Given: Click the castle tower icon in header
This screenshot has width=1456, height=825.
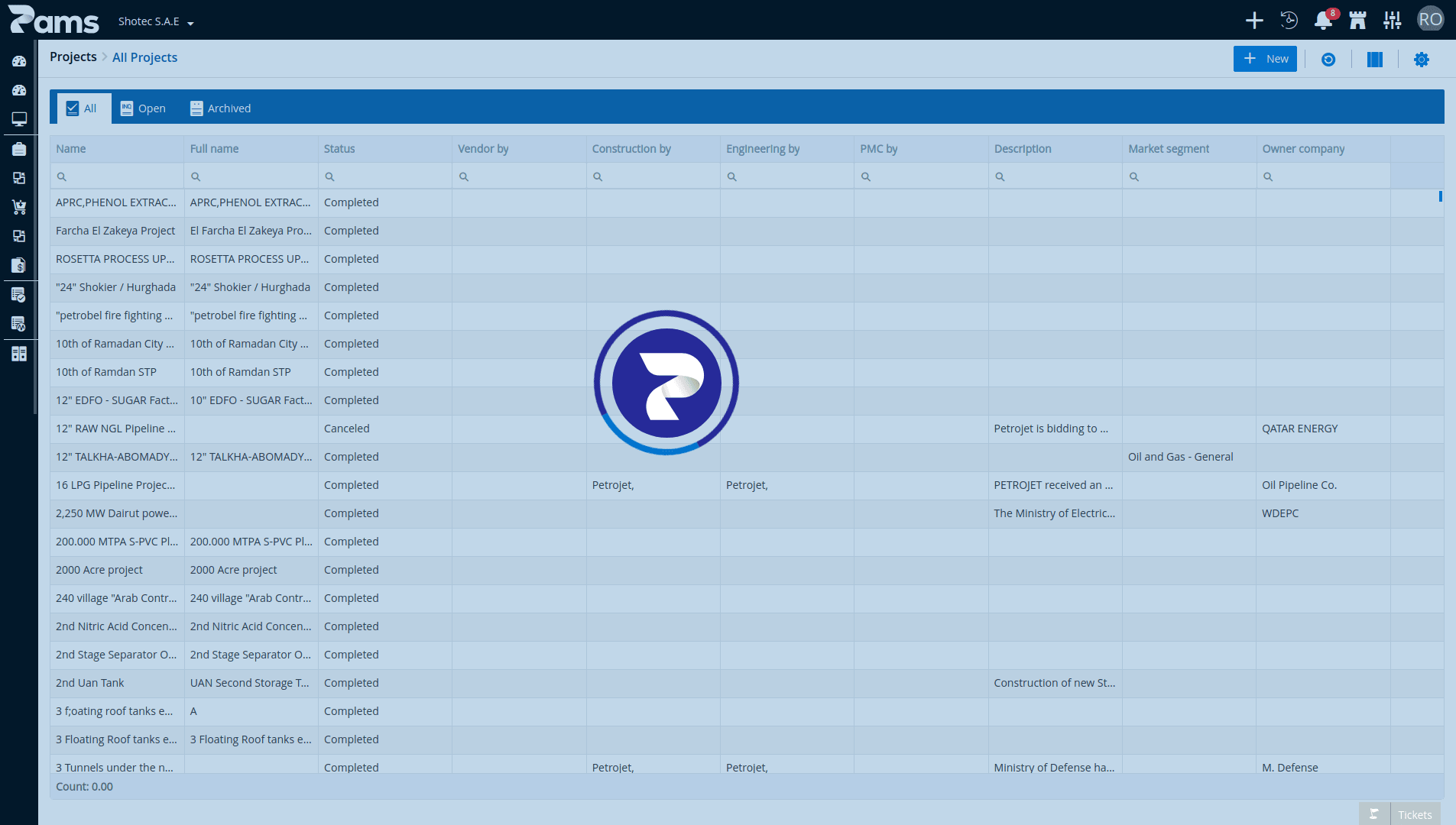Looking at the screenshot, I should (1358, 21).
